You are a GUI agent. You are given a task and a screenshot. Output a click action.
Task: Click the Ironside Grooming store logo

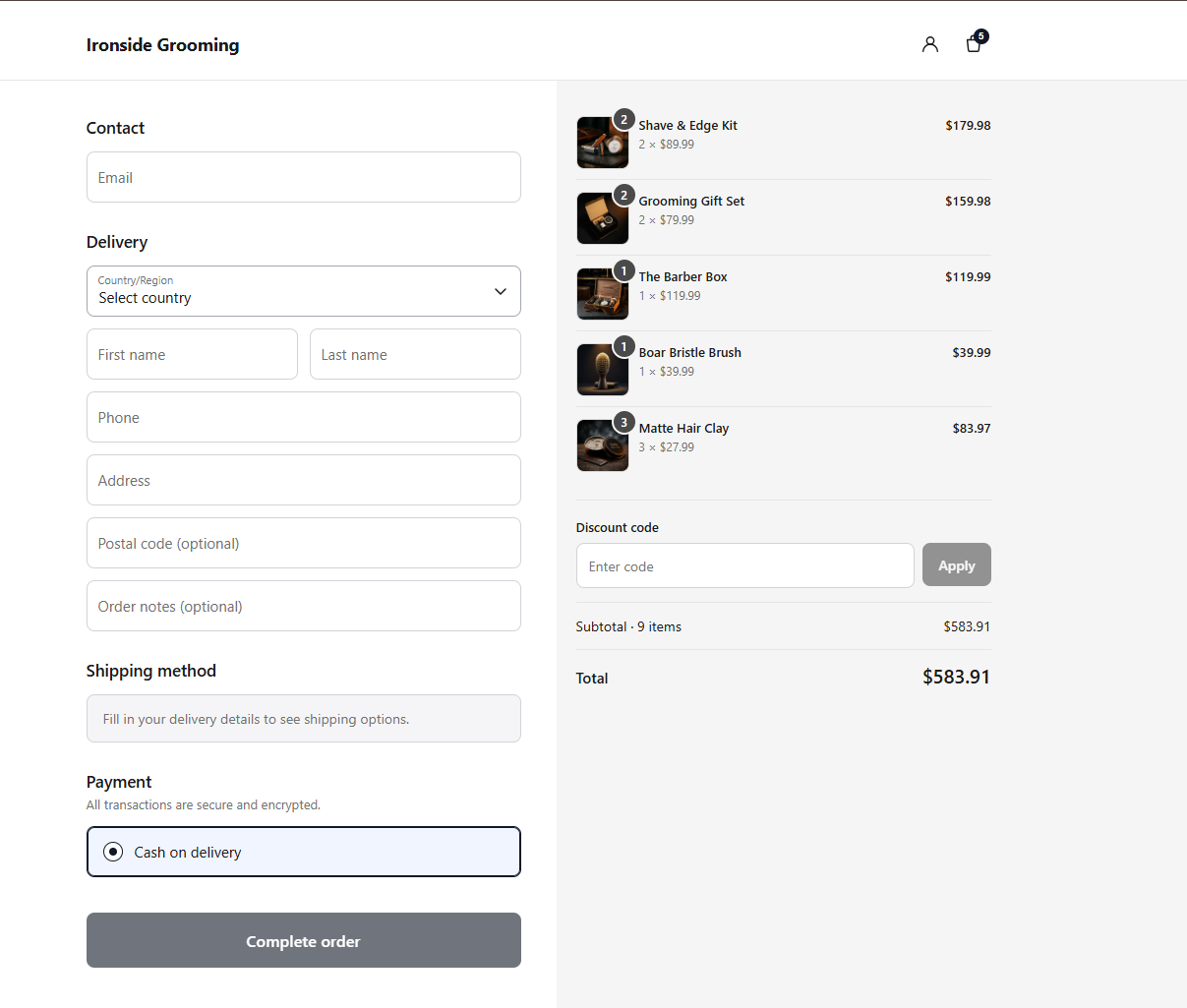pos(162,45)
